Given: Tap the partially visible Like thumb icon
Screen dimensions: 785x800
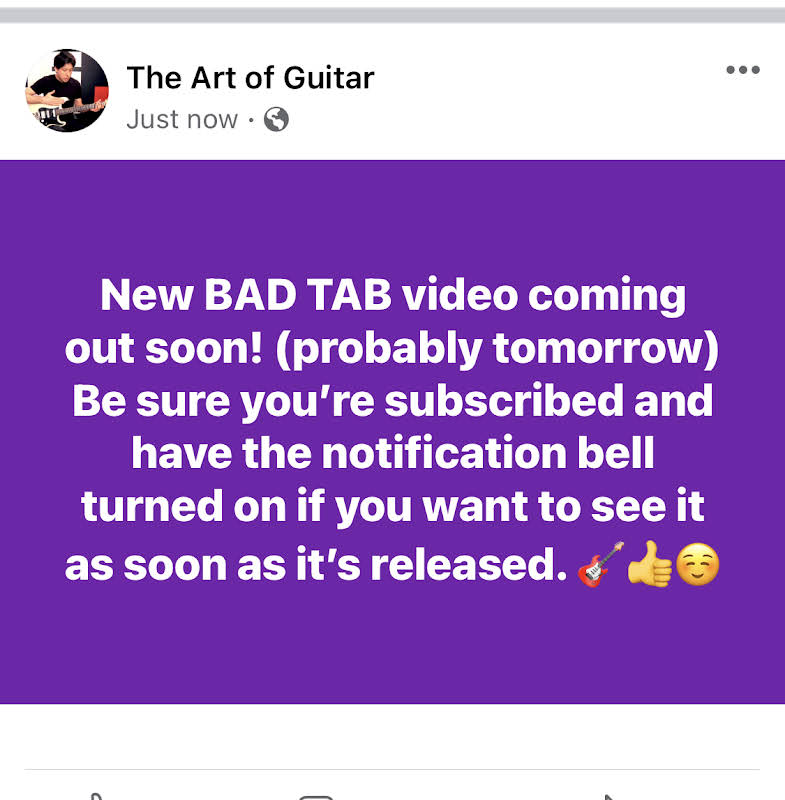Looking at the screenshot, I should (x=96, y=796).
